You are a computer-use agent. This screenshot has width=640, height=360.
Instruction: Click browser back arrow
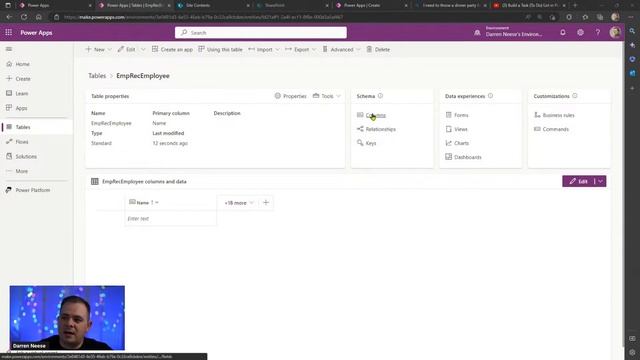[x=9, y=17]
